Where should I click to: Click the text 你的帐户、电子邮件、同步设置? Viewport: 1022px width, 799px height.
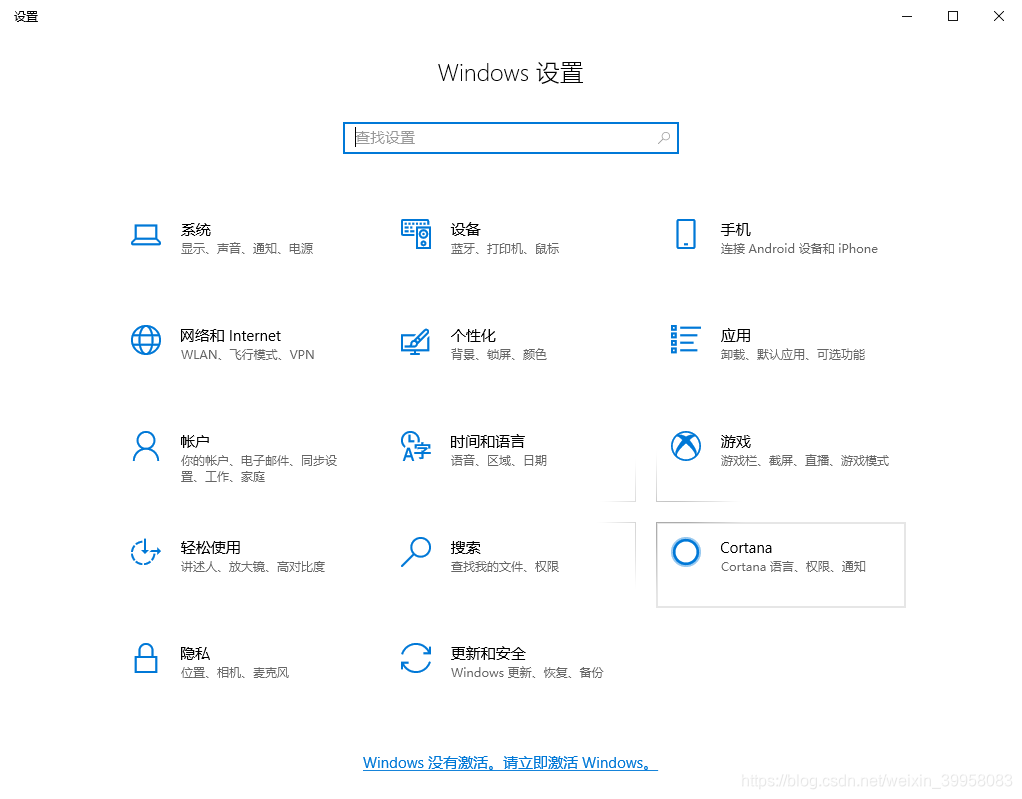pos(259,469)
